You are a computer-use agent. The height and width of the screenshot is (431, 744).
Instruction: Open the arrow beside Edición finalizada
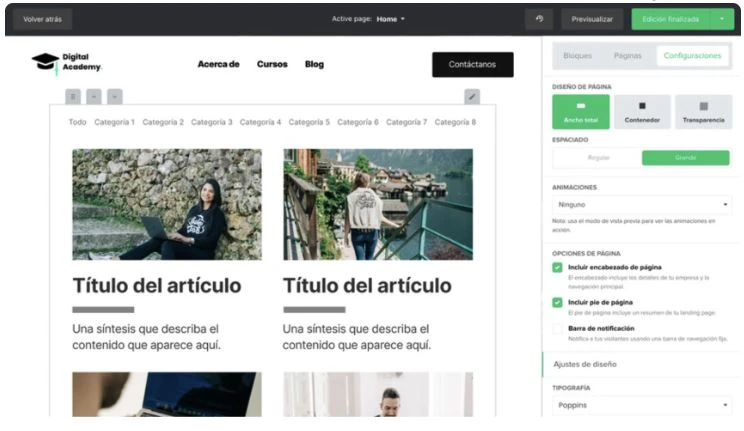(722, 19)
